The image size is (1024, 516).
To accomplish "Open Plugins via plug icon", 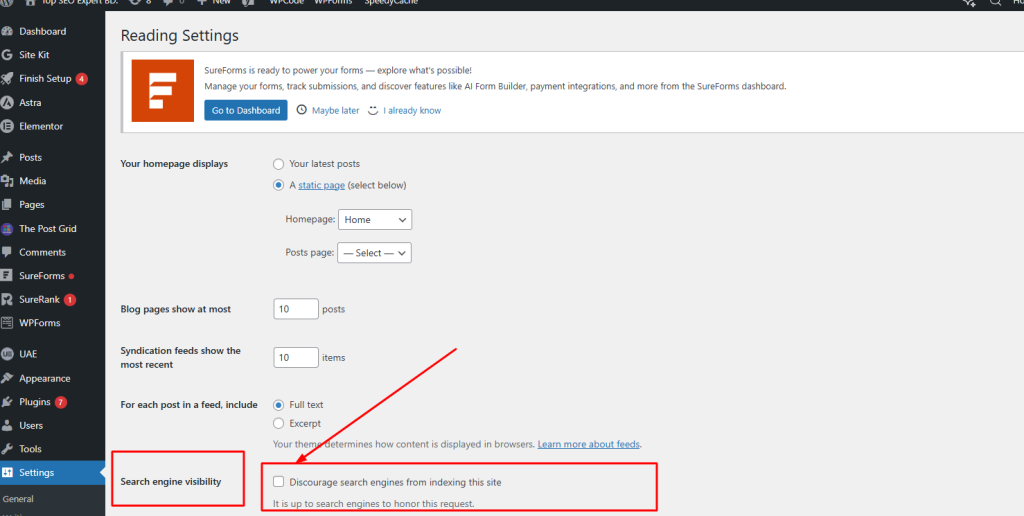I will tap(8, 402).
